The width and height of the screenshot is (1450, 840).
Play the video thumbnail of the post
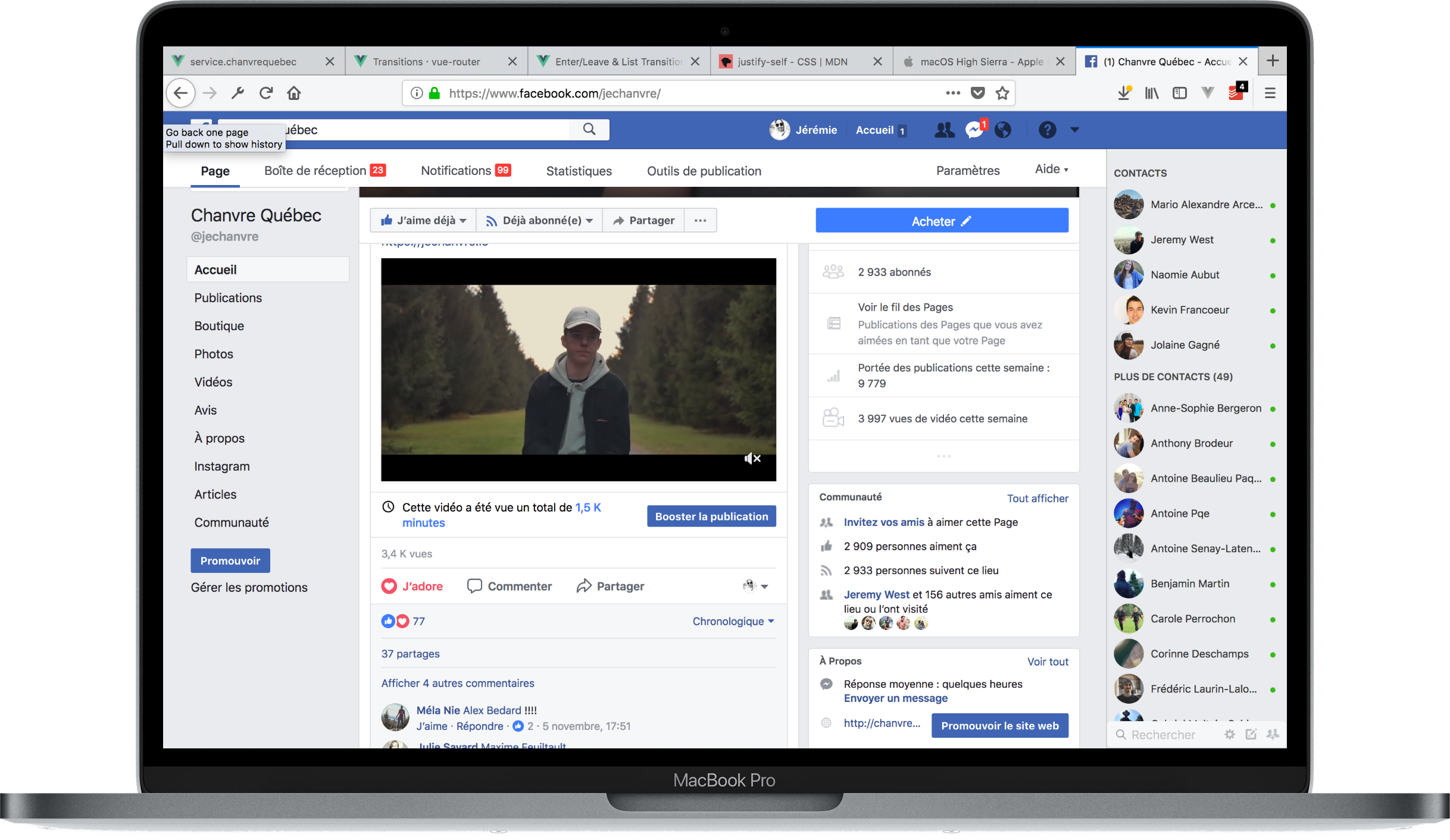(x=579, y=369)
